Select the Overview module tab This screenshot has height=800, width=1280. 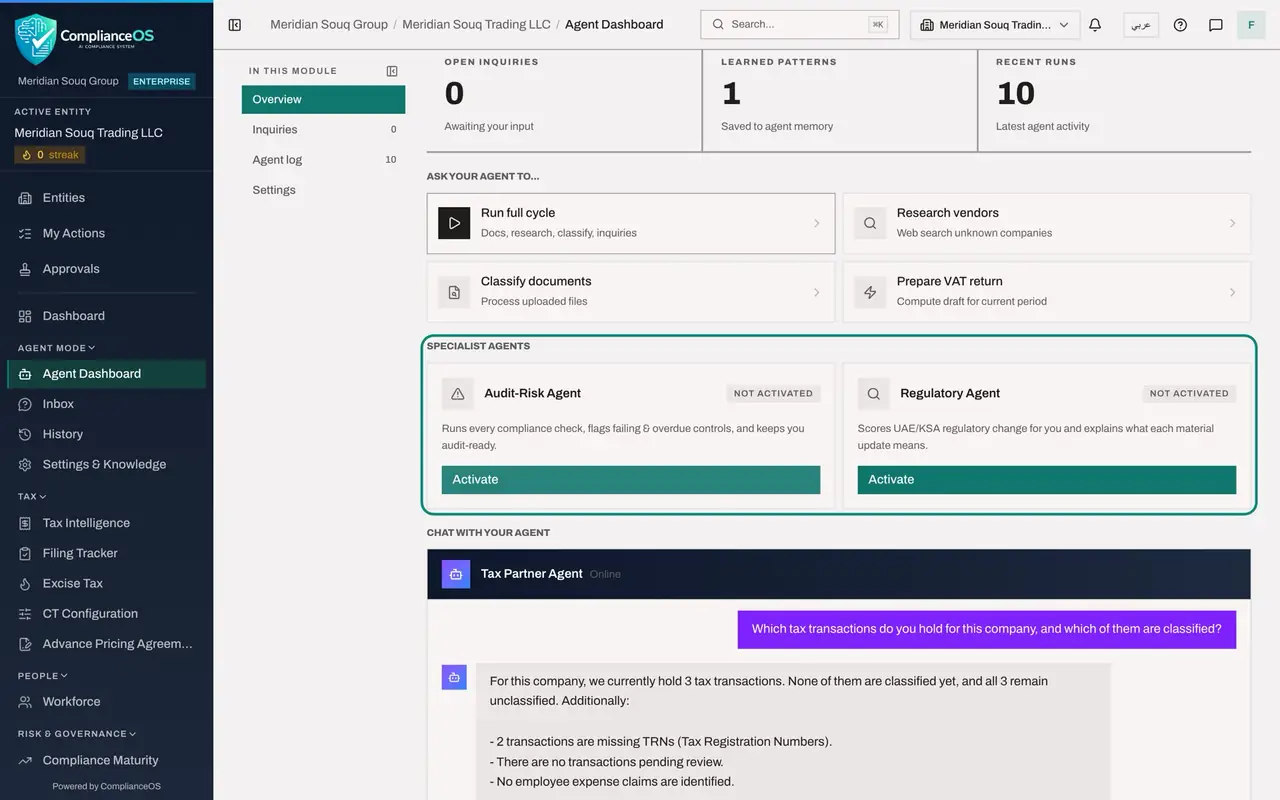pyautogui.click(x=323, y=99)
